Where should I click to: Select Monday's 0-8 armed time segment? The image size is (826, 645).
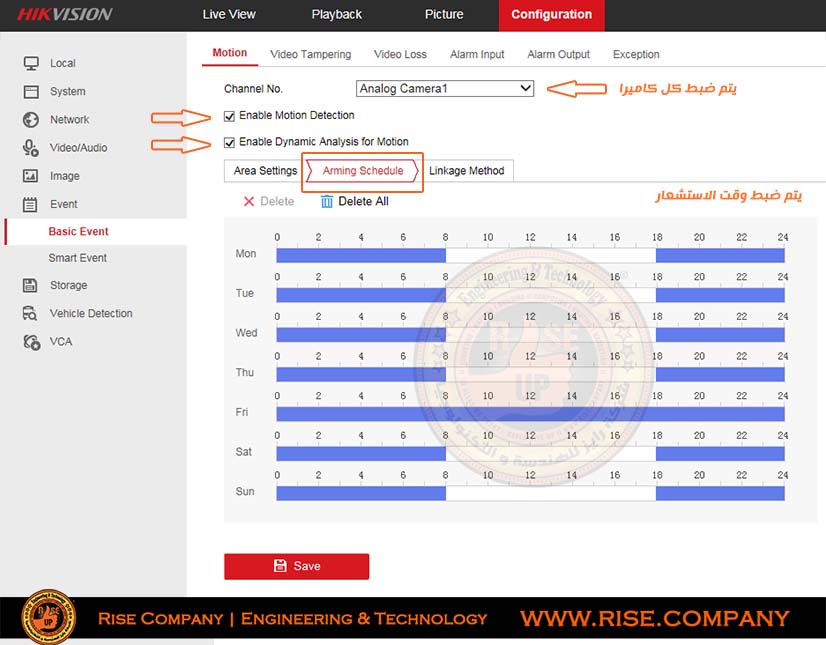coord(361,256)
